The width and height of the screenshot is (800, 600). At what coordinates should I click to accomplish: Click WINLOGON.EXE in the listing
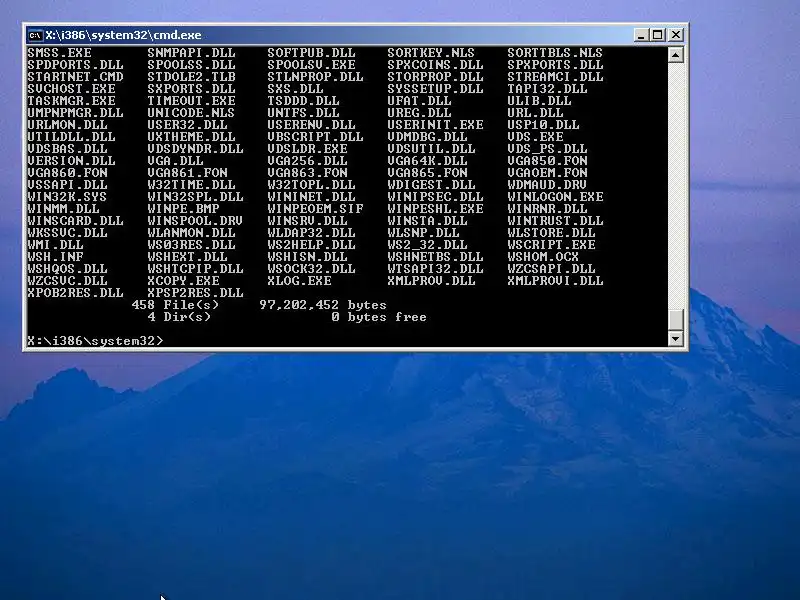pos(555,197)
